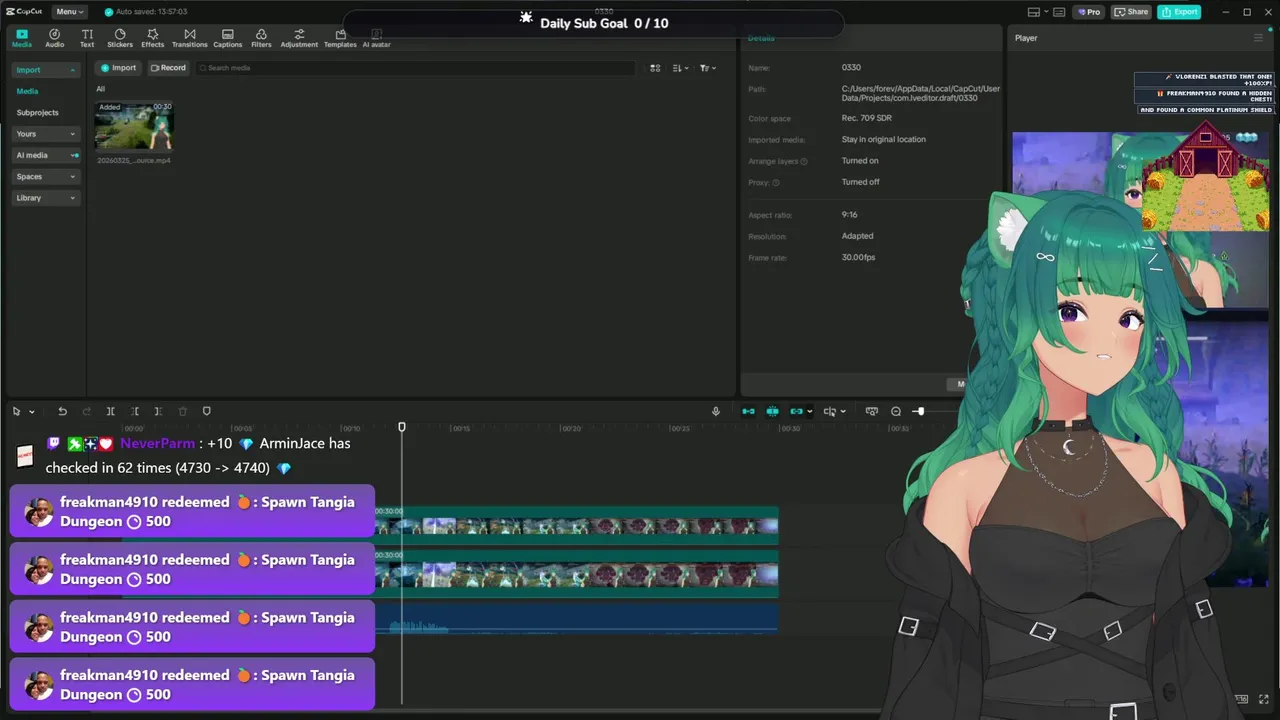The width and height of the screenshot is (1280, 720).
Task: Click the Search media field
Action: (x=415, y=68)
